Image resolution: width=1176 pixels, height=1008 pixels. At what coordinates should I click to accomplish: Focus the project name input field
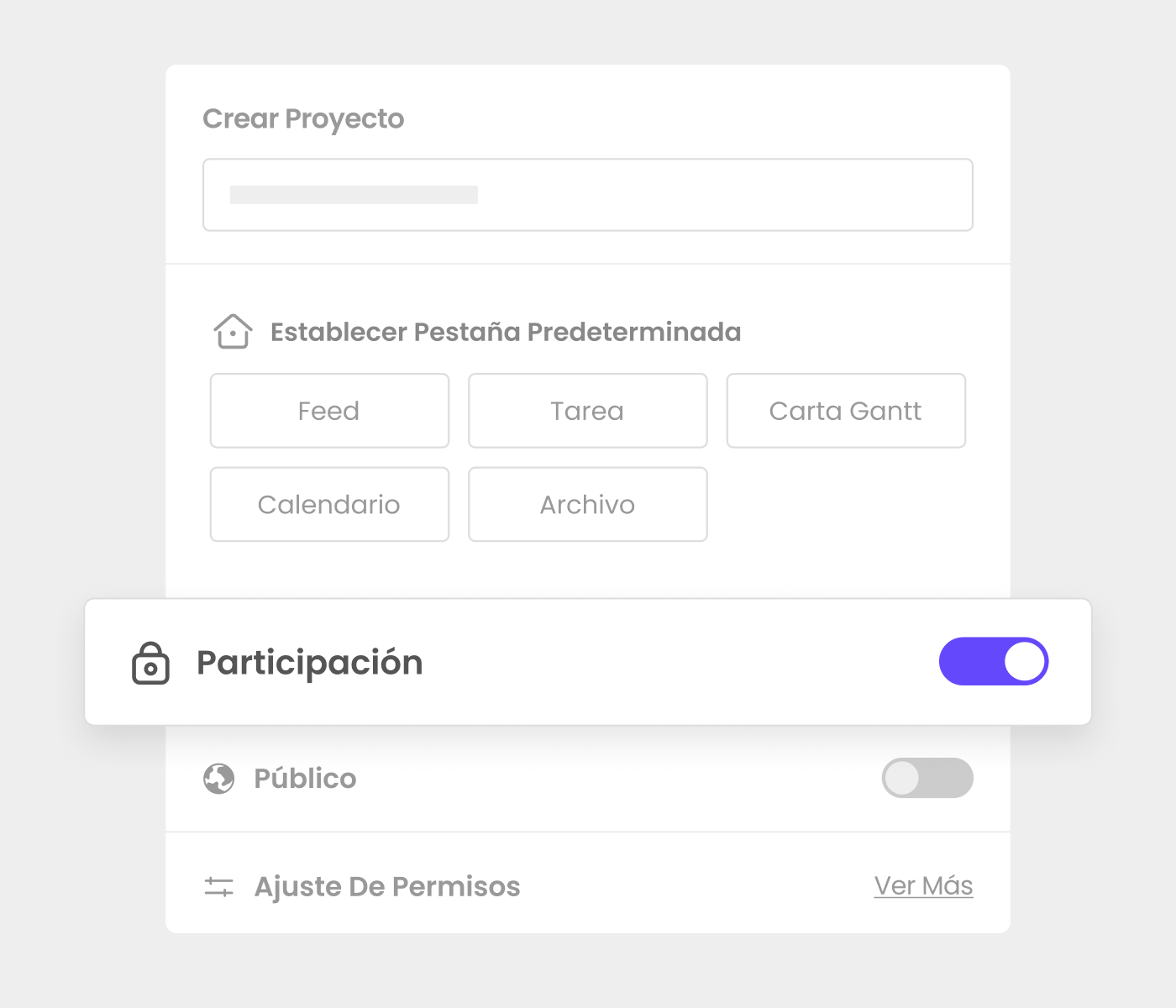point(588,195)
